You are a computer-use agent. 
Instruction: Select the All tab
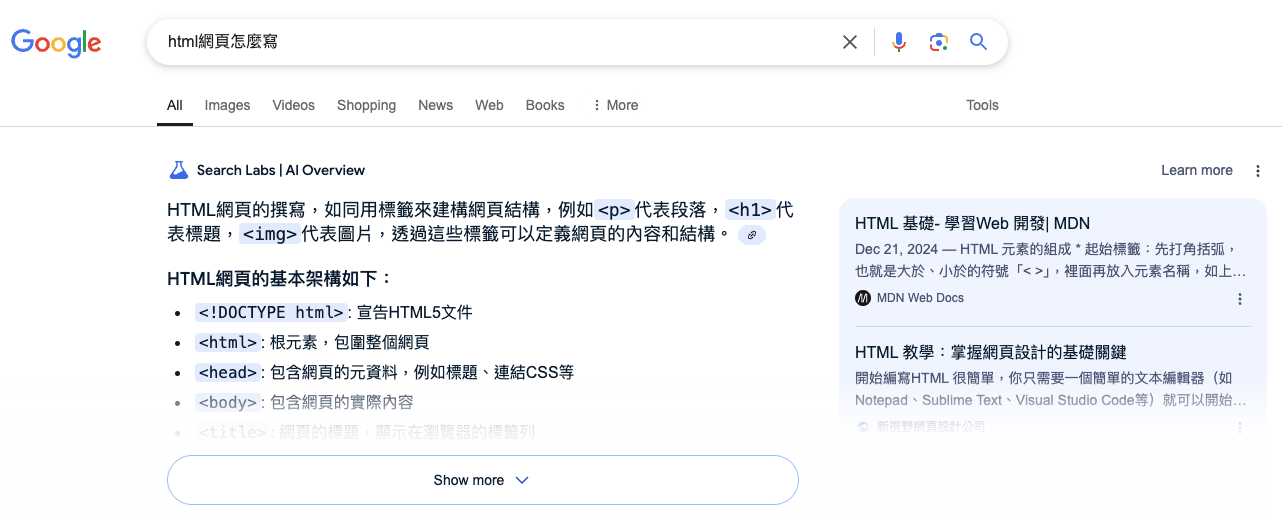click(x=175, y=105)
